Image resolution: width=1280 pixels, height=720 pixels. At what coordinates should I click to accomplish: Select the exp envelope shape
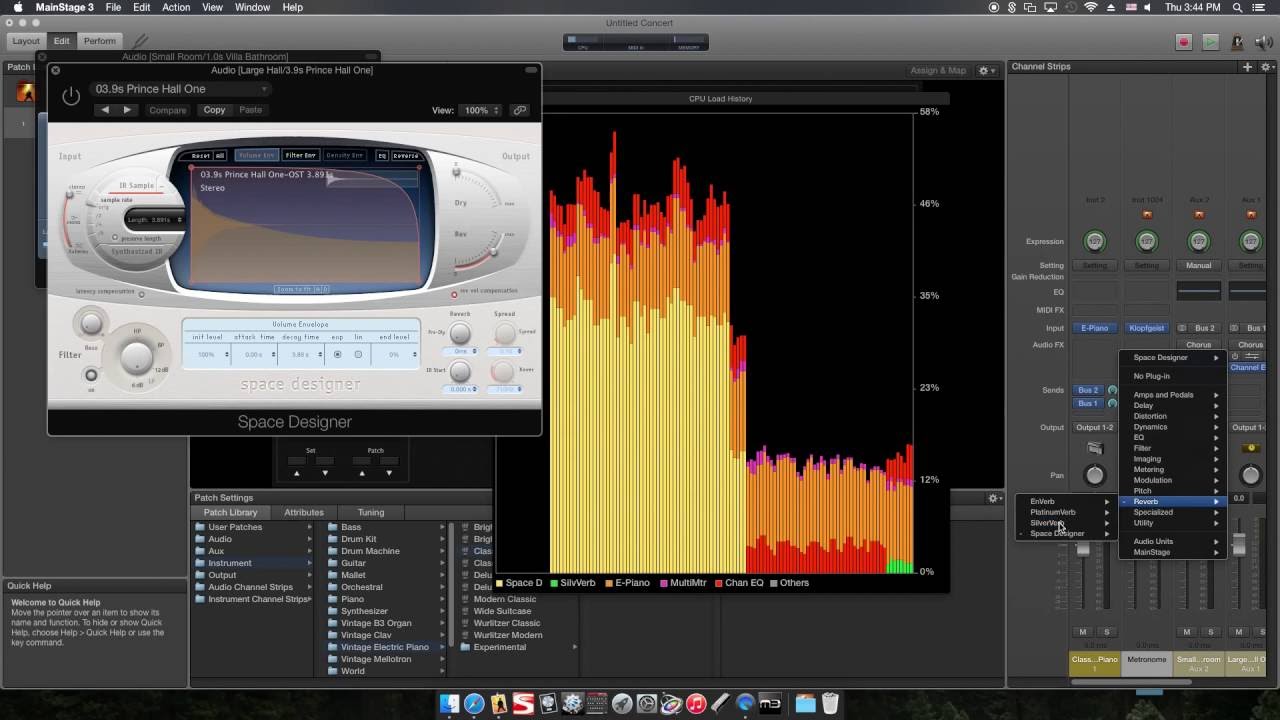[x=337, y=354]
